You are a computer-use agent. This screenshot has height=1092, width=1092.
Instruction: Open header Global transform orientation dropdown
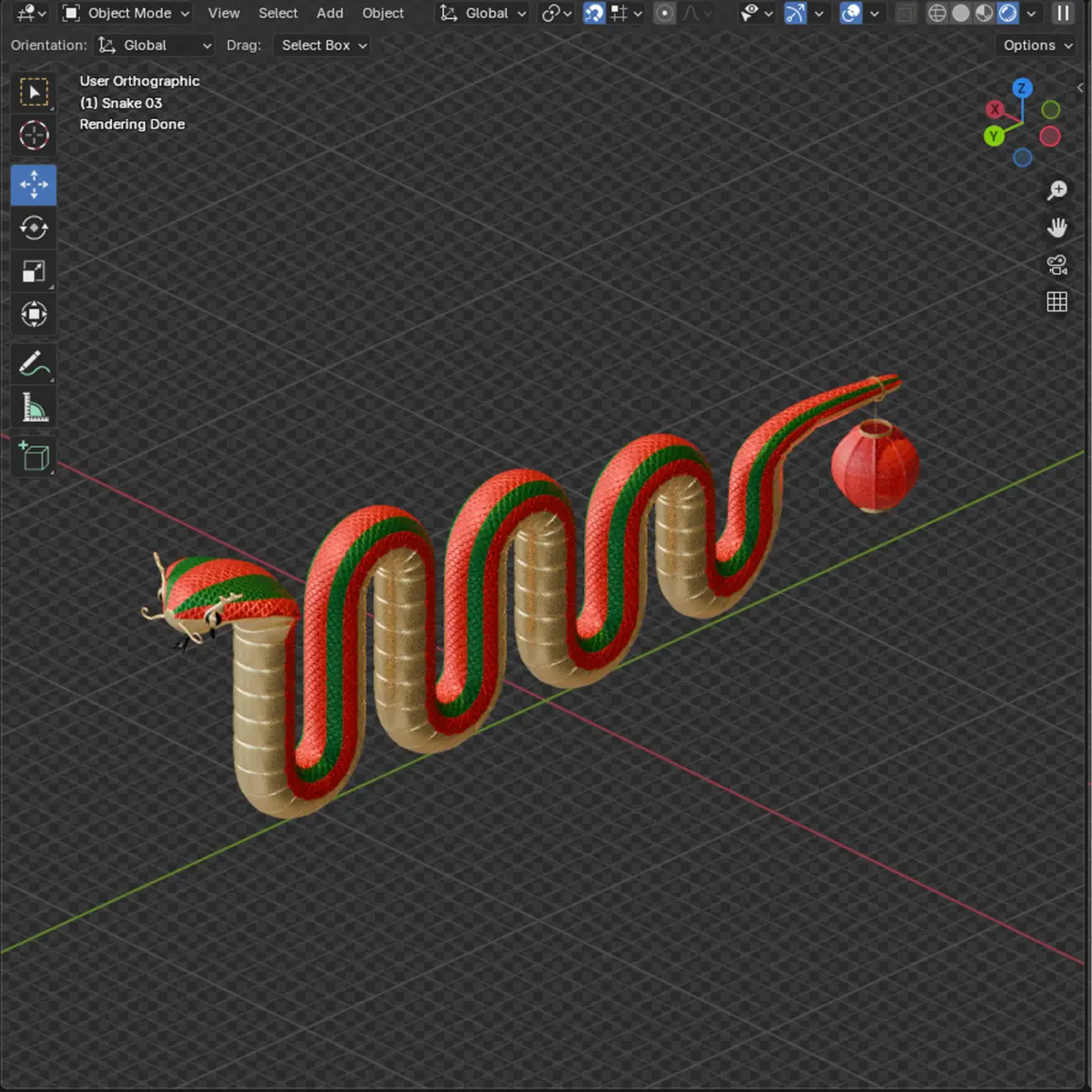(482, 13)
